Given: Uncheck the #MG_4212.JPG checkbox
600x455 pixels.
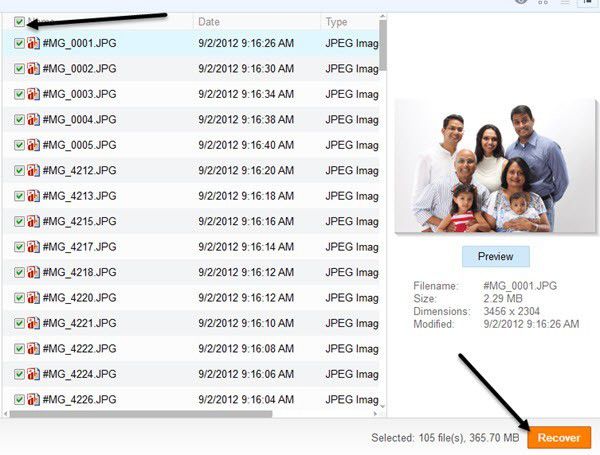Looking at the screenshot, I should point(19,171).
